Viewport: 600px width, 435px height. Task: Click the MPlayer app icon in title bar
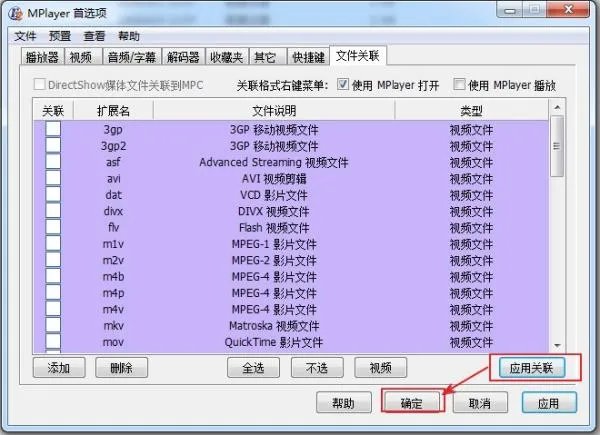tap(15, 13)
